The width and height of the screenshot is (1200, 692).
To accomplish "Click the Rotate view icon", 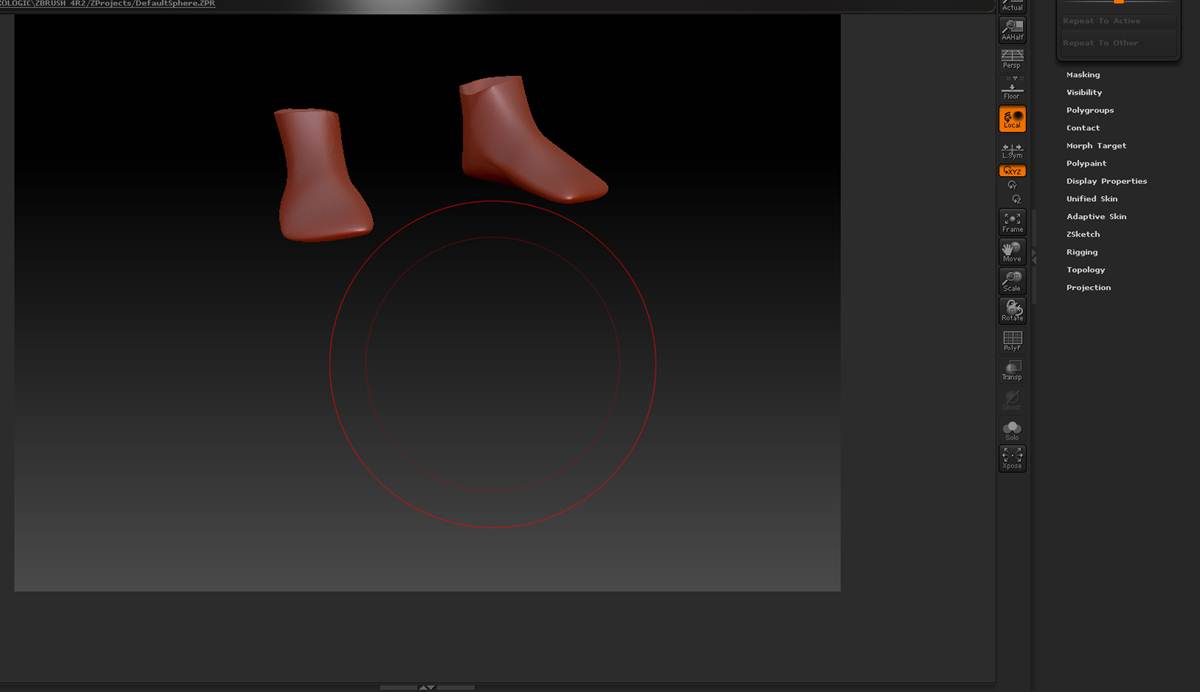I will pyautogui.click(x=1012, y=311).
